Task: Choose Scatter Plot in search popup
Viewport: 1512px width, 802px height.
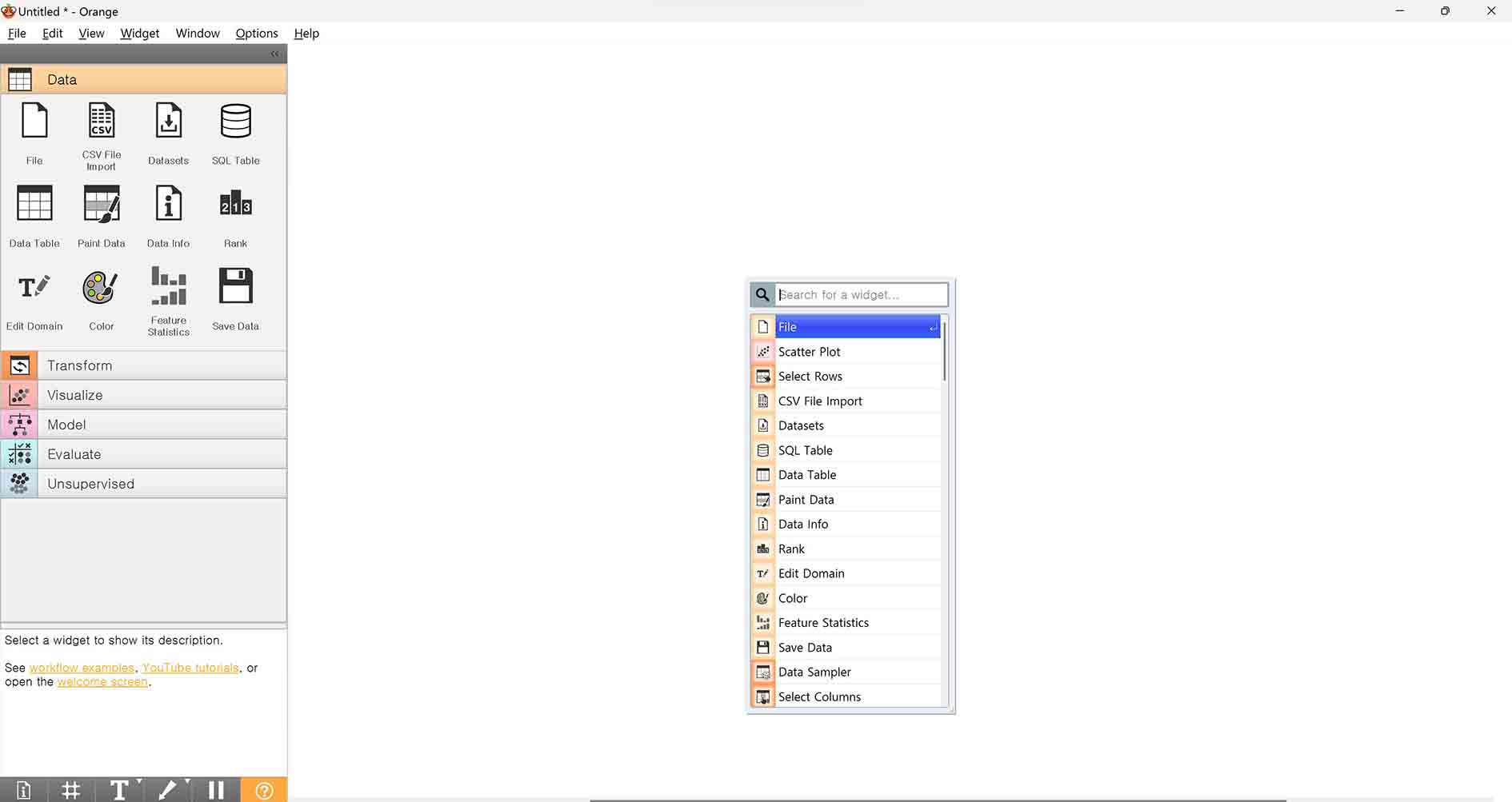Action: (x=846, y=351)
